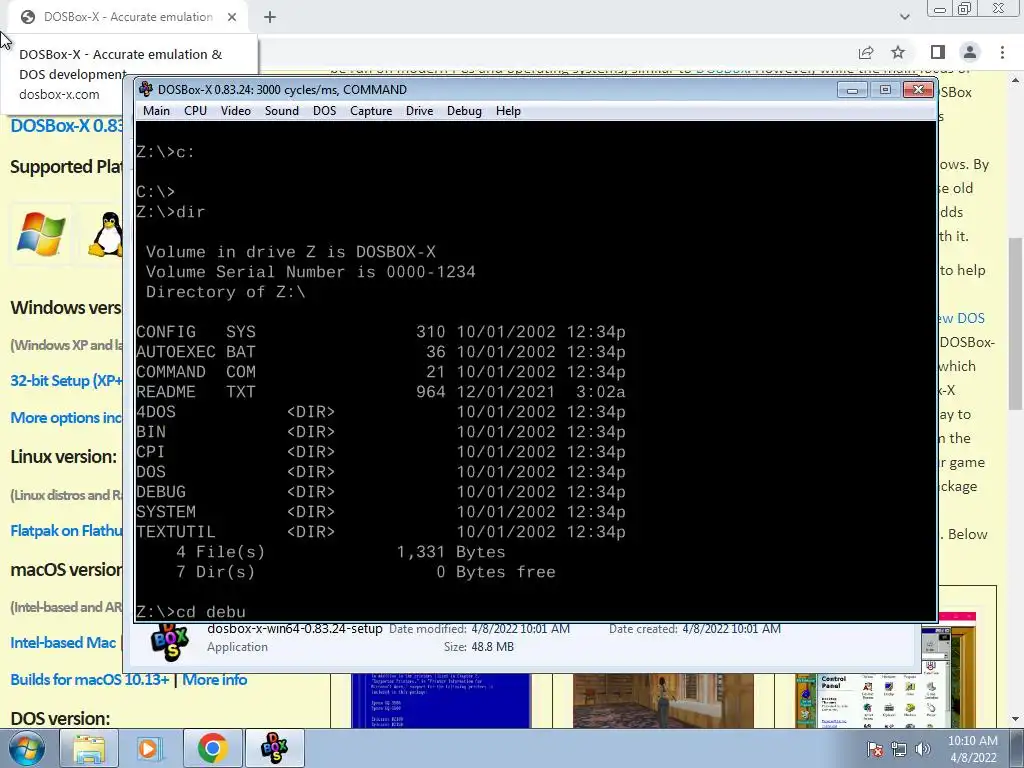Open the Video menu in DOSBox-X
1024x768 pixels.
[x=236, y=111]
